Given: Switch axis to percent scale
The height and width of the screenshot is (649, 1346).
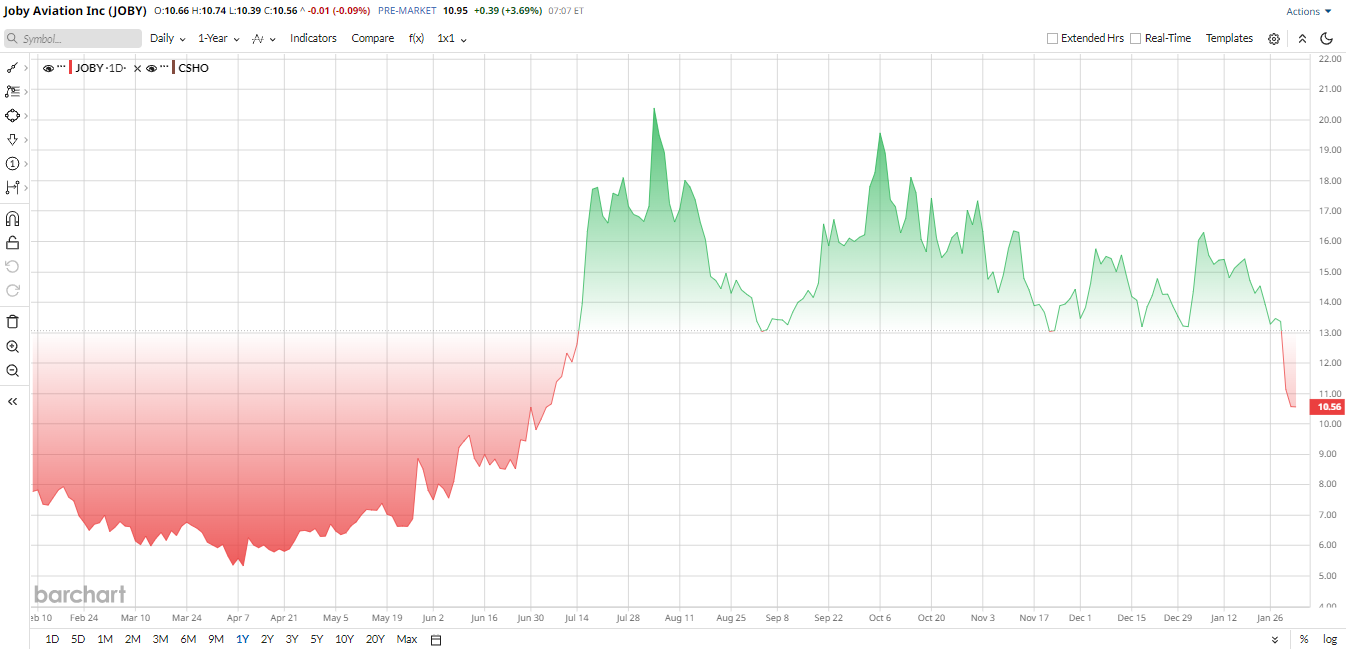Looking at the screenshot, I should (1304, 639).
